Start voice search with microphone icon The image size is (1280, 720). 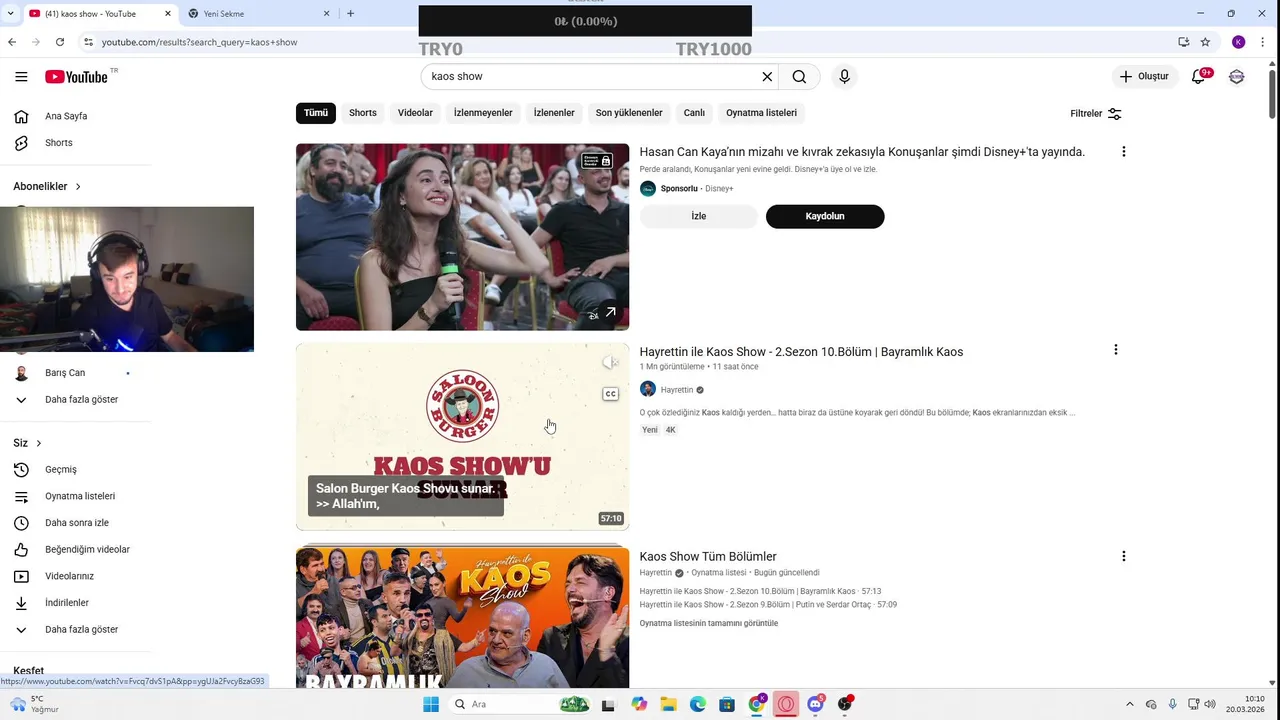[x=844, y=77]
